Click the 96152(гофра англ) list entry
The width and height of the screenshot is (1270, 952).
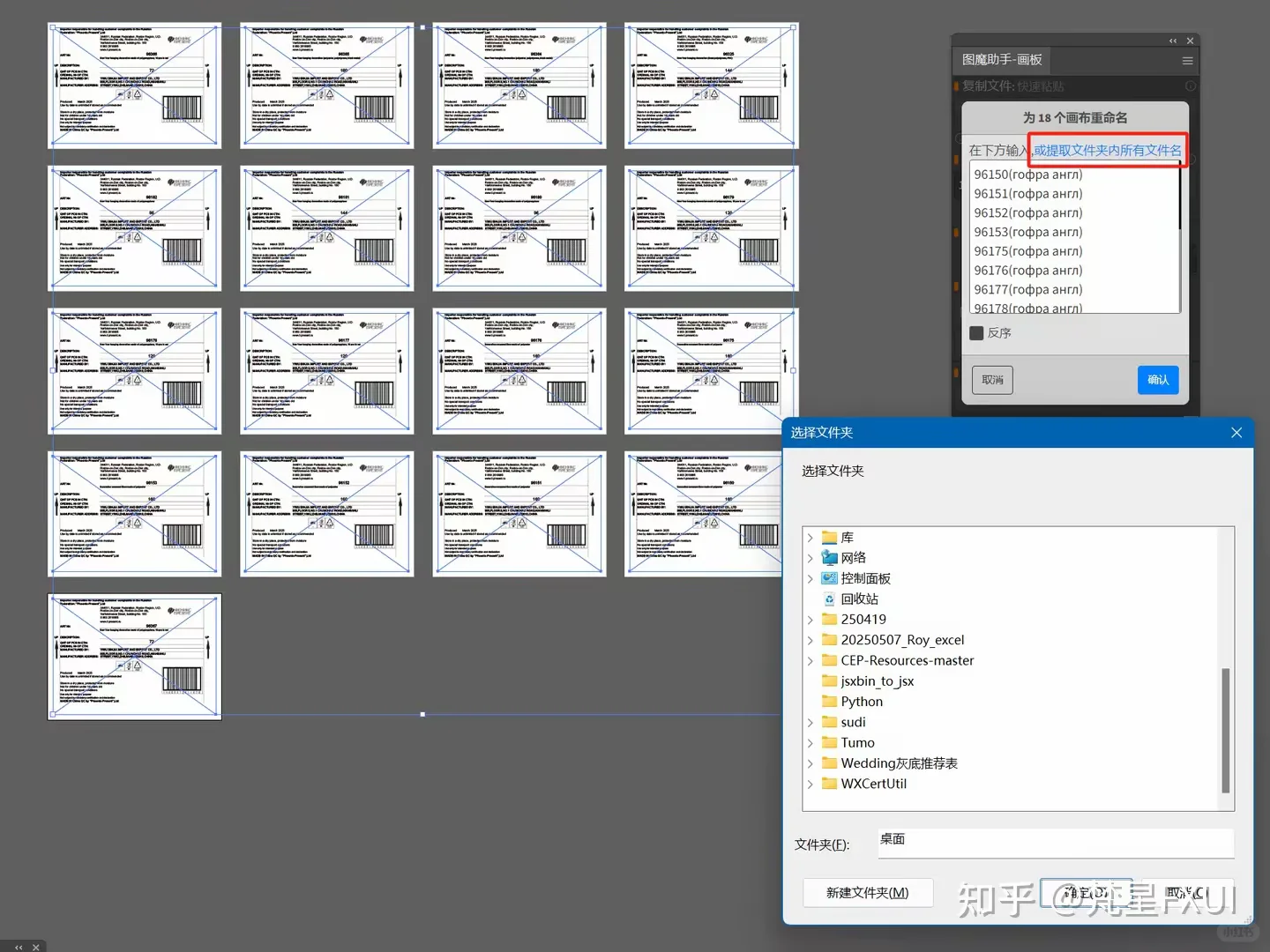click(x=1028, y=213)
